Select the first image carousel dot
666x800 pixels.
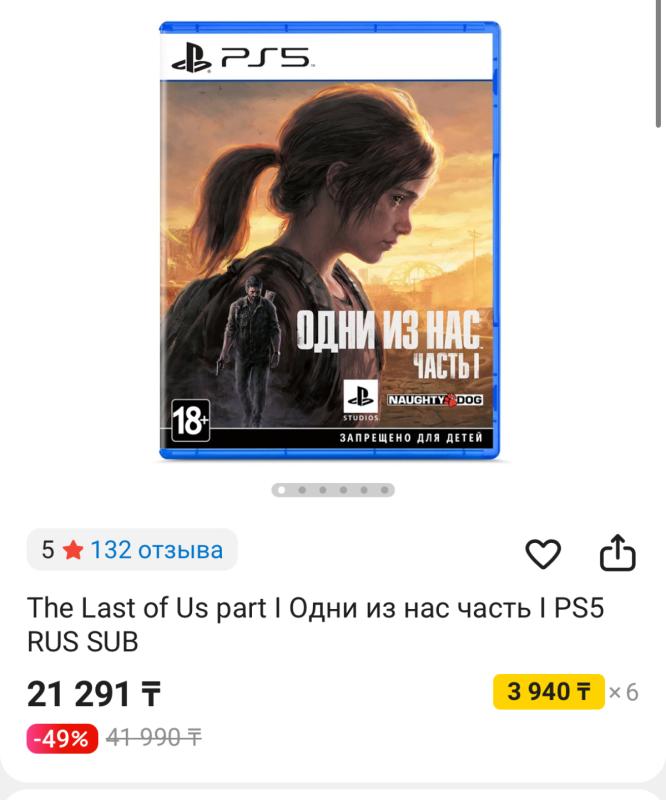click(281, 490)
